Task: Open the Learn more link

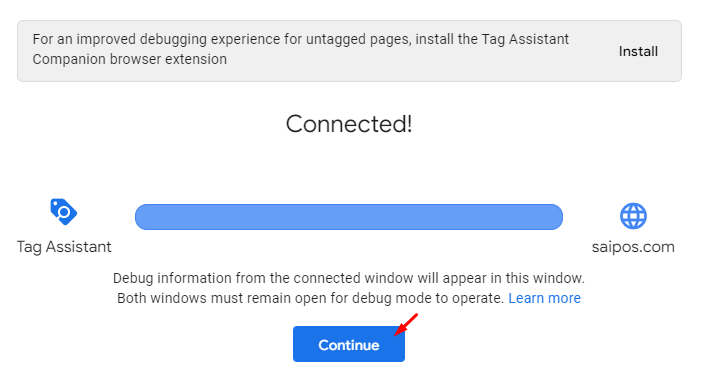Action: [544, 298]
